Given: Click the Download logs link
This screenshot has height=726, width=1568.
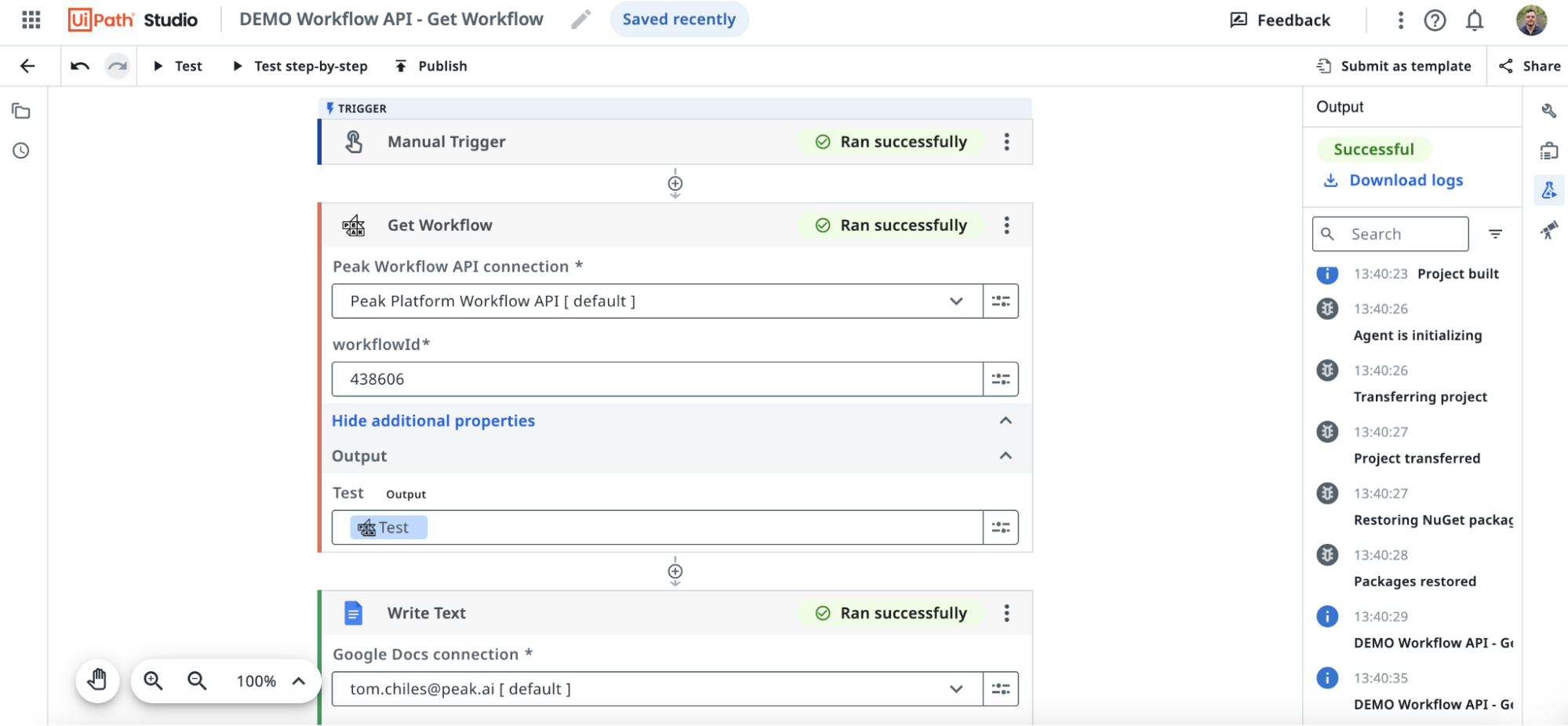Looking at the screenshot, I should tap(1405, 181).
